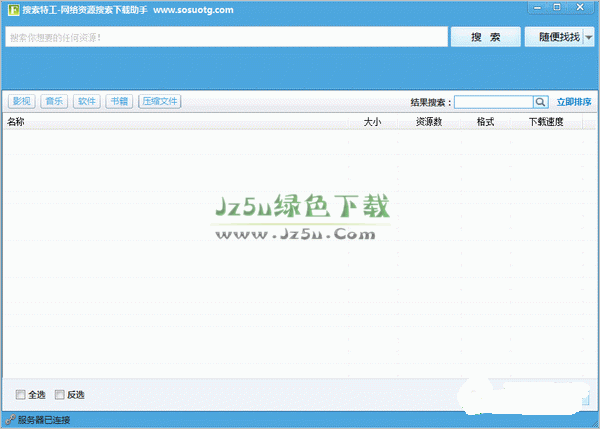Filter results by 软件 category
Image resolution: width=600 pixels, height=429 pixels.
86,101
